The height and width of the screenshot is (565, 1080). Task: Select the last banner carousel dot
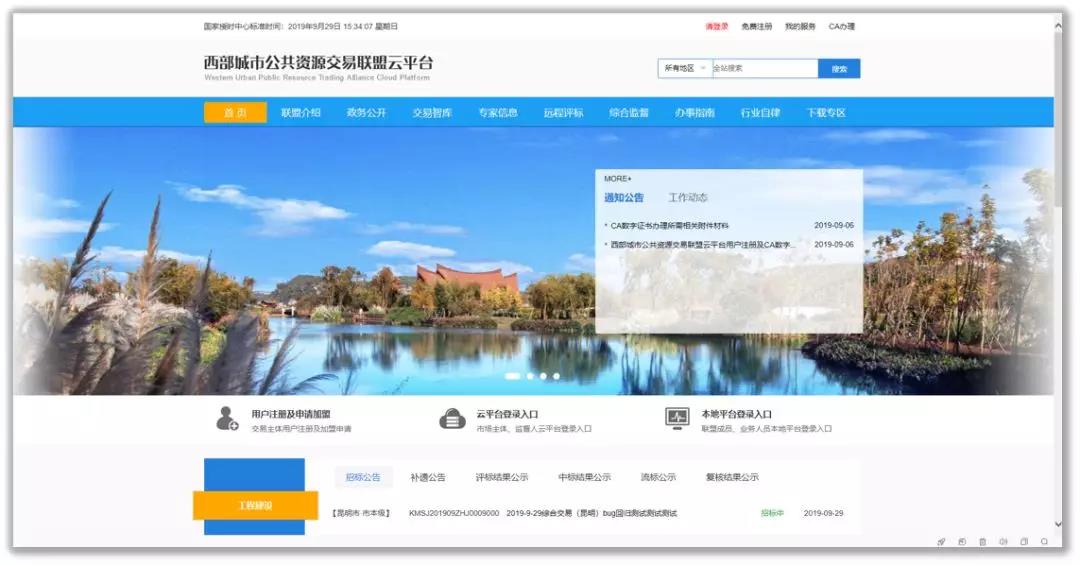(x=556, y=376)
